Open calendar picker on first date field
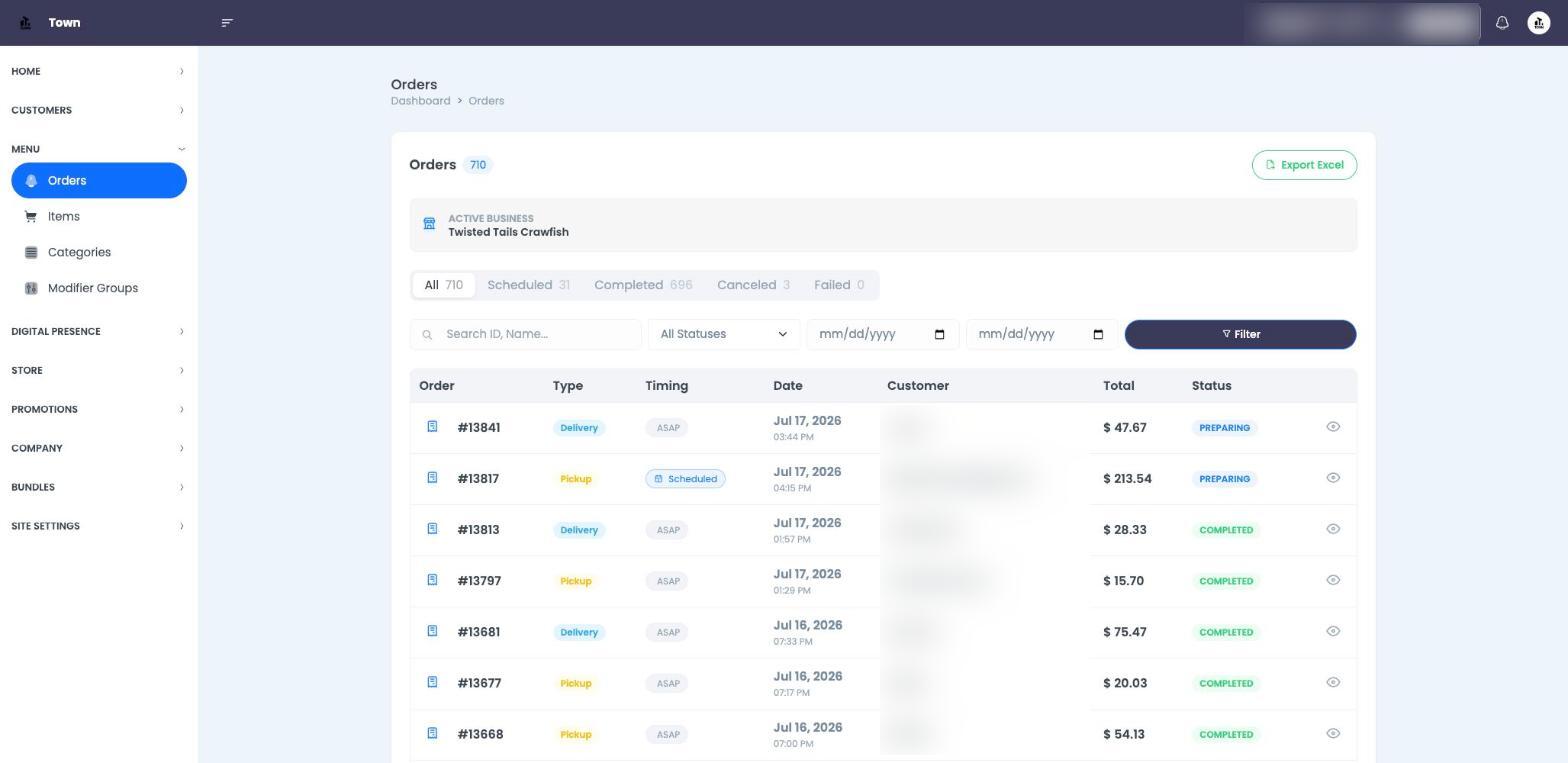The image size is (1568, 763). click(939, 334)
